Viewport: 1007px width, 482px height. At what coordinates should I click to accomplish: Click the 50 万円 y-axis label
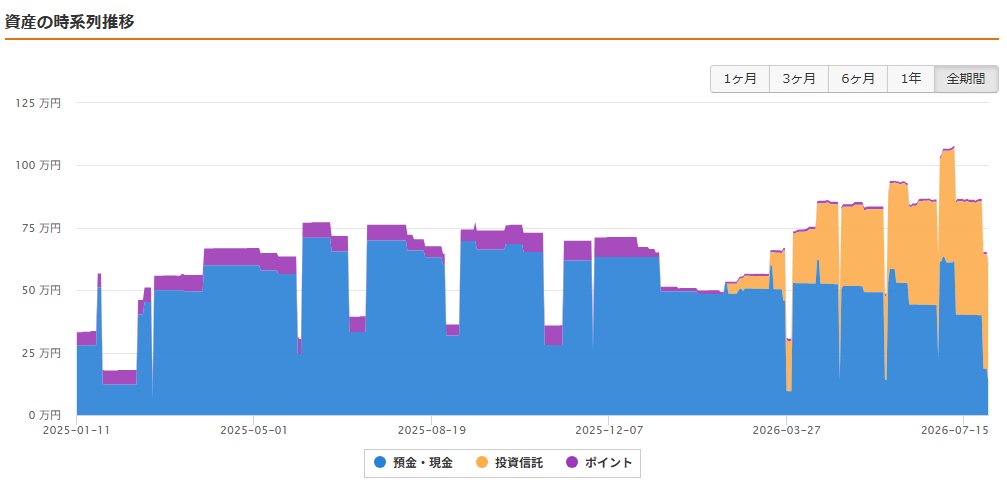click(41, 290)
